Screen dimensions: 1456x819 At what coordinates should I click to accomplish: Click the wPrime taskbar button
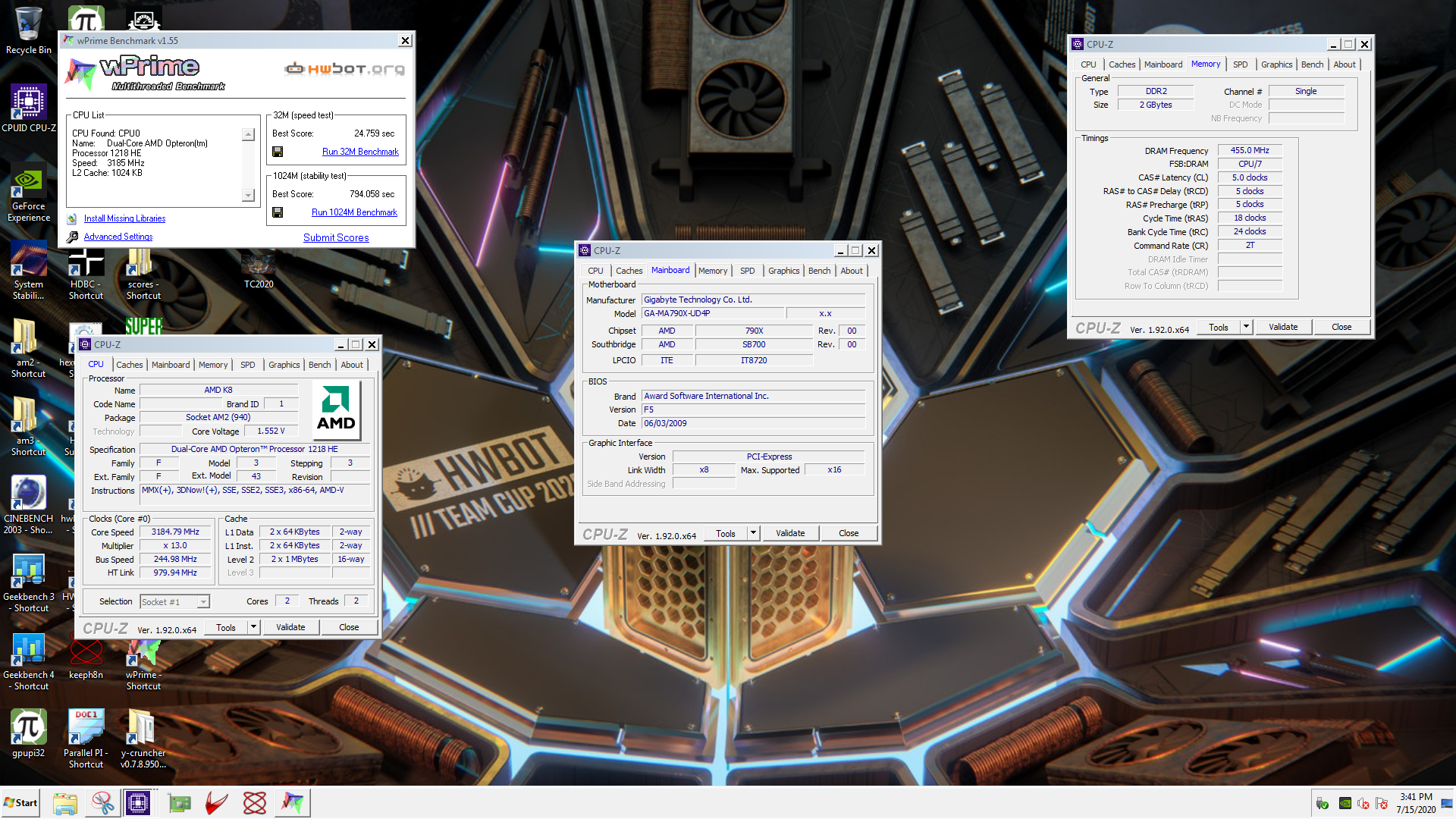(x=293, y=802)
